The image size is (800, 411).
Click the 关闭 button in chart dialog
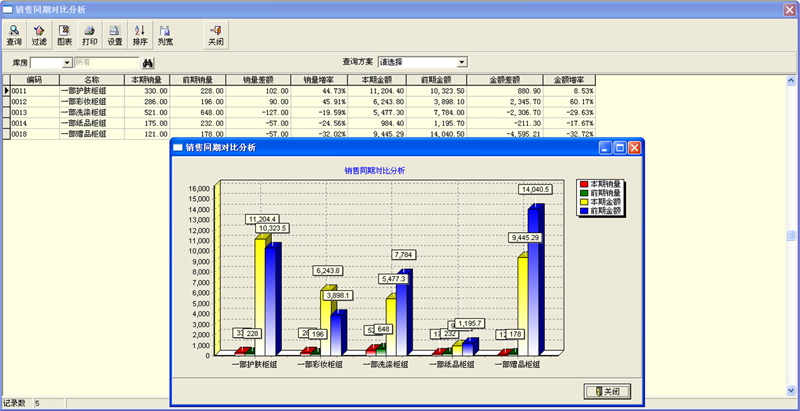pos(607,392)
